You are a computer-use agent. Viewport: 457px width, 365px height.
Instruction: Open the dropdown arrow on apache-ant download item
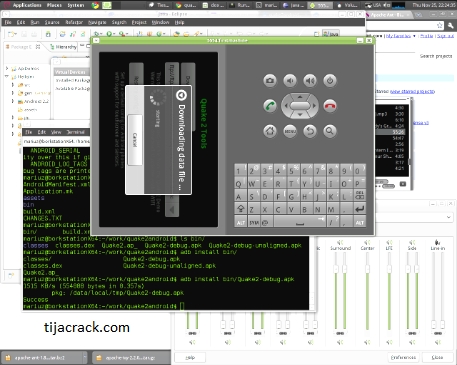tap(85, 358)
